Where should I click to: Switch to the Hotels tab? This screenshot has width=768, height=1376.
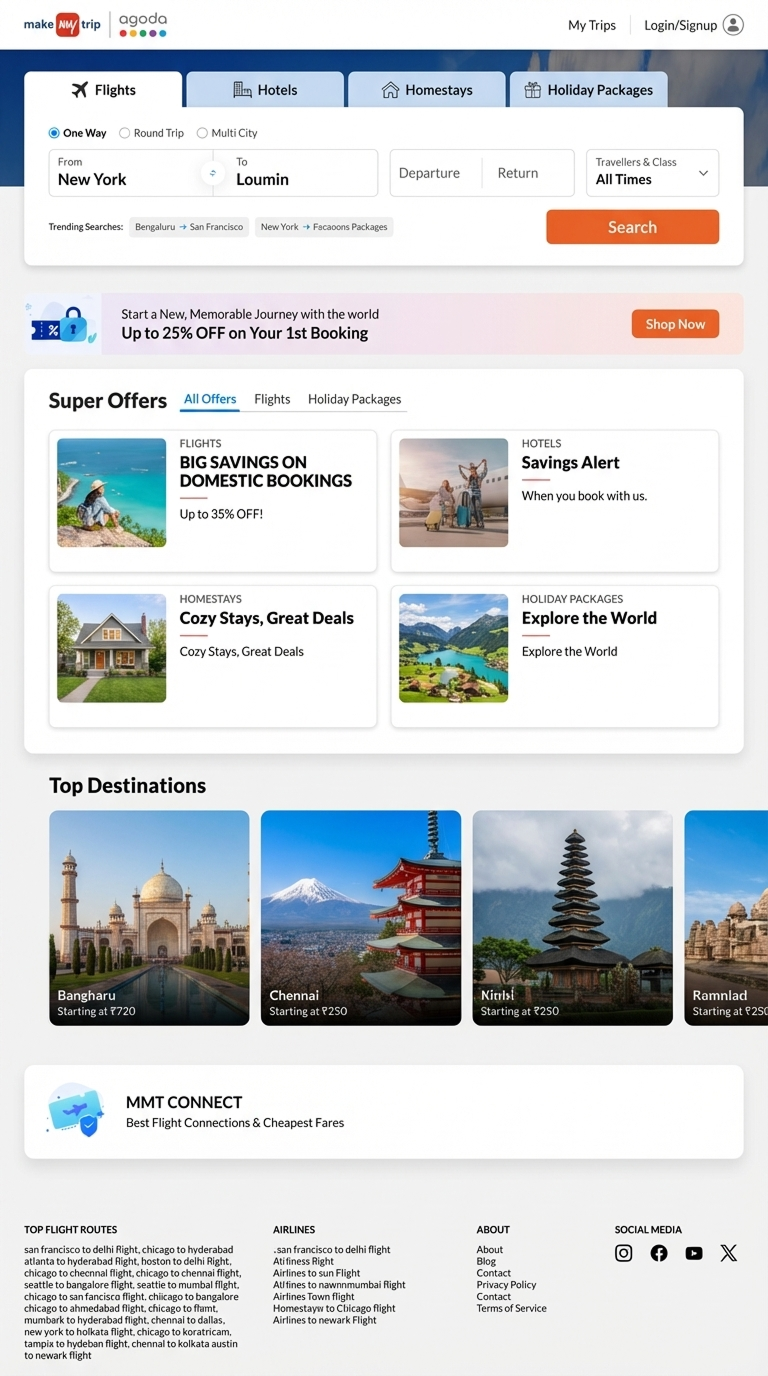(x=265, y=90)
